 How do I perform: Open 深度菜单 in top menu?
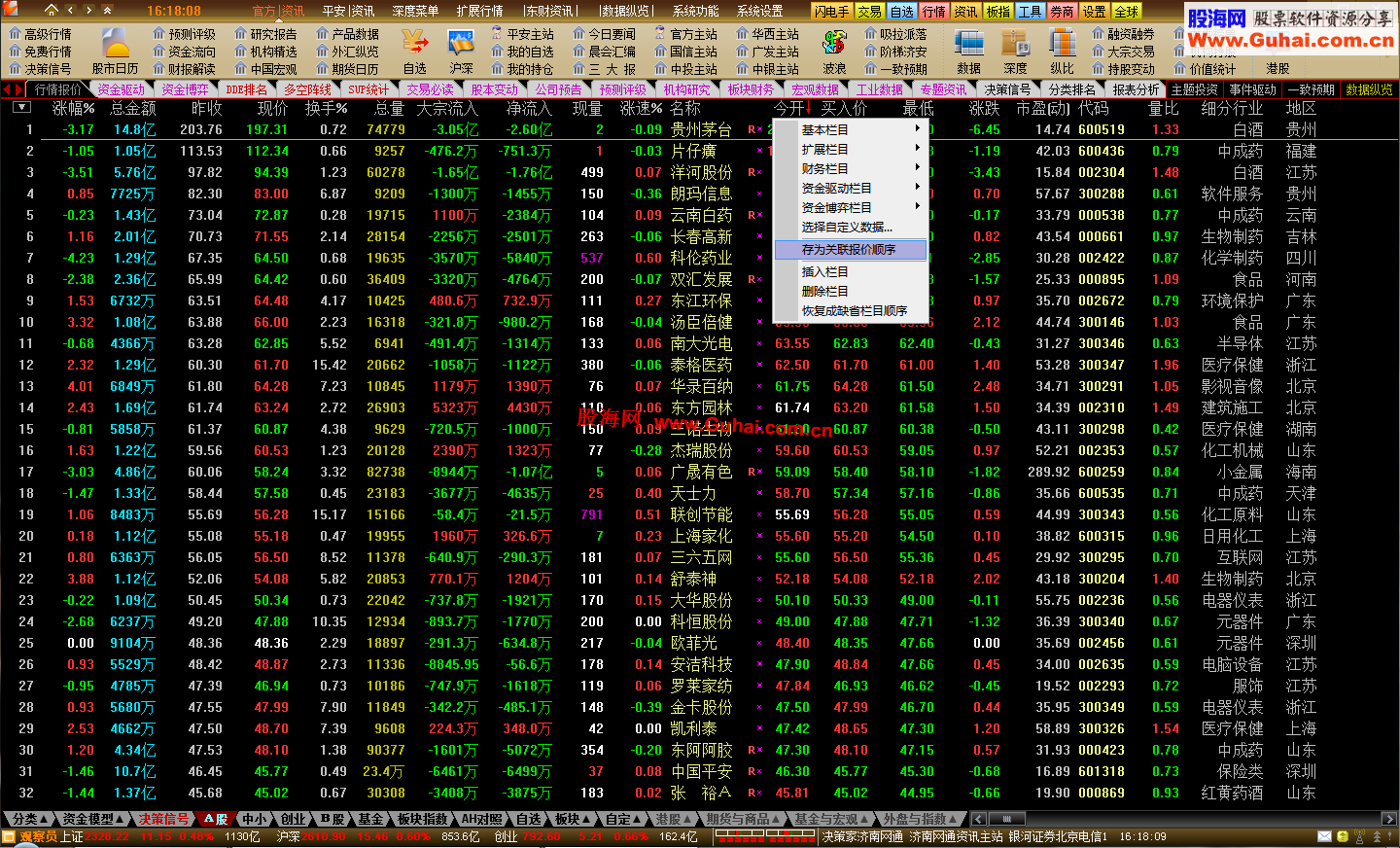pos(415,11)
